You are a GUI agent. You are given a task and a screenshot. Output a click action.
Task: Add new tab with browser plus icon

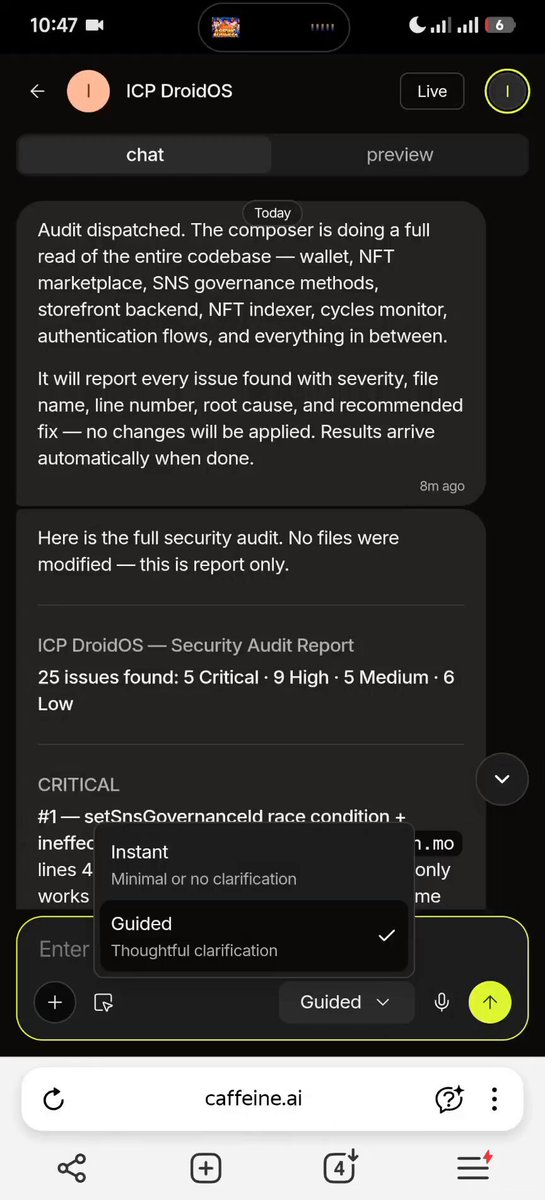[x=205, y=1167]
